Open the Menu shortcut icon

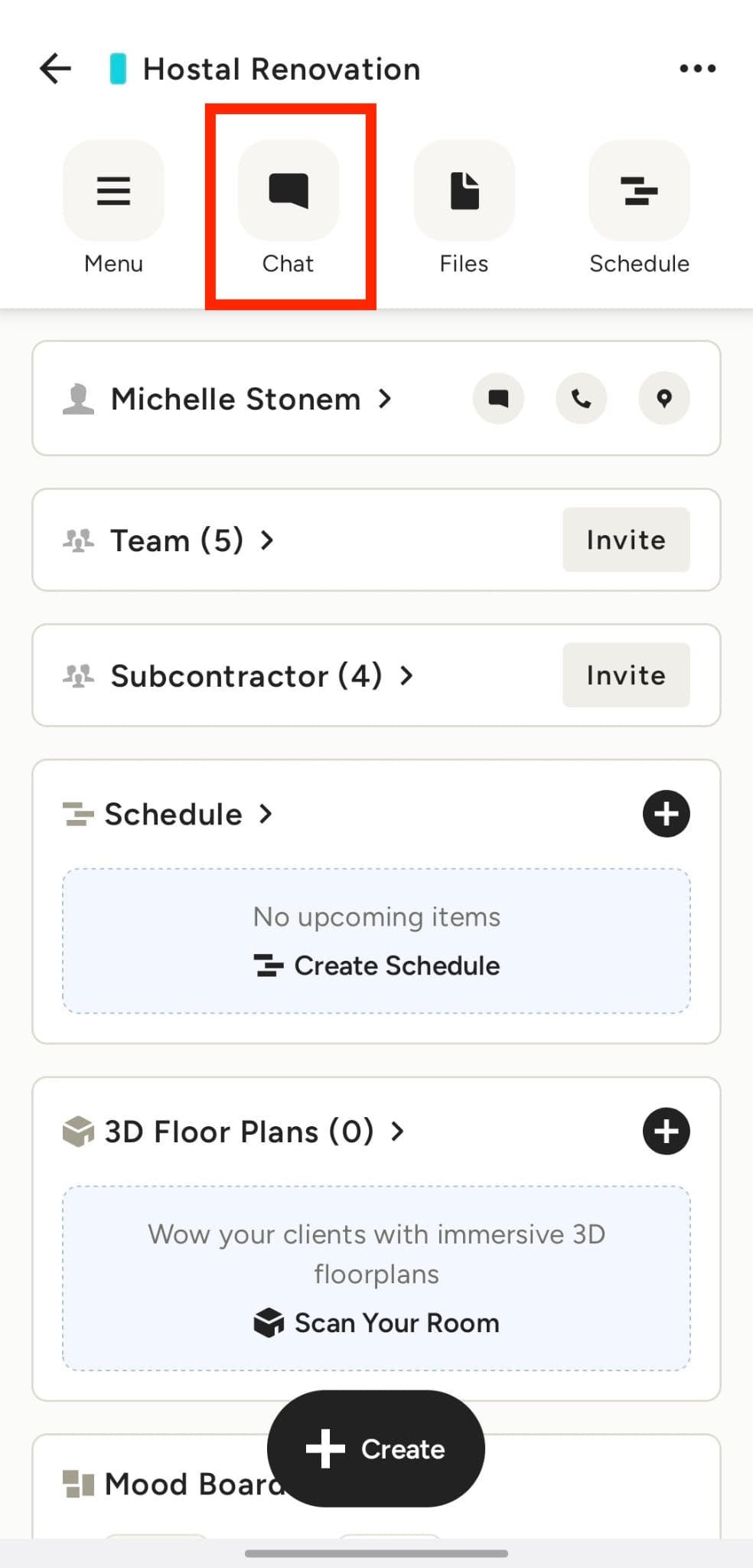[x=113, y=191]
